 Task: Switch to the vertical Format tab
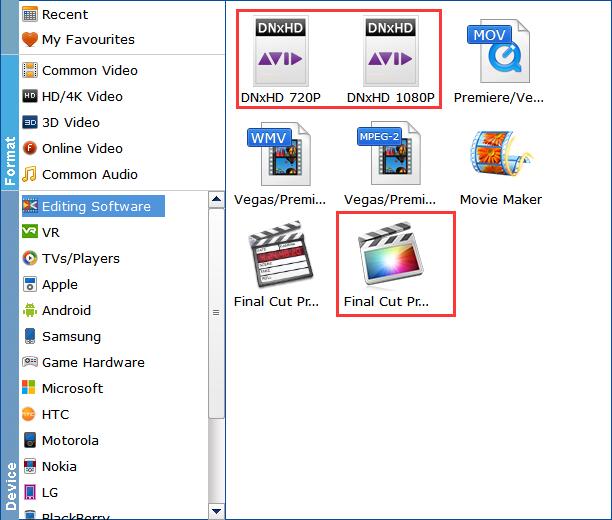tap(9, 122)
